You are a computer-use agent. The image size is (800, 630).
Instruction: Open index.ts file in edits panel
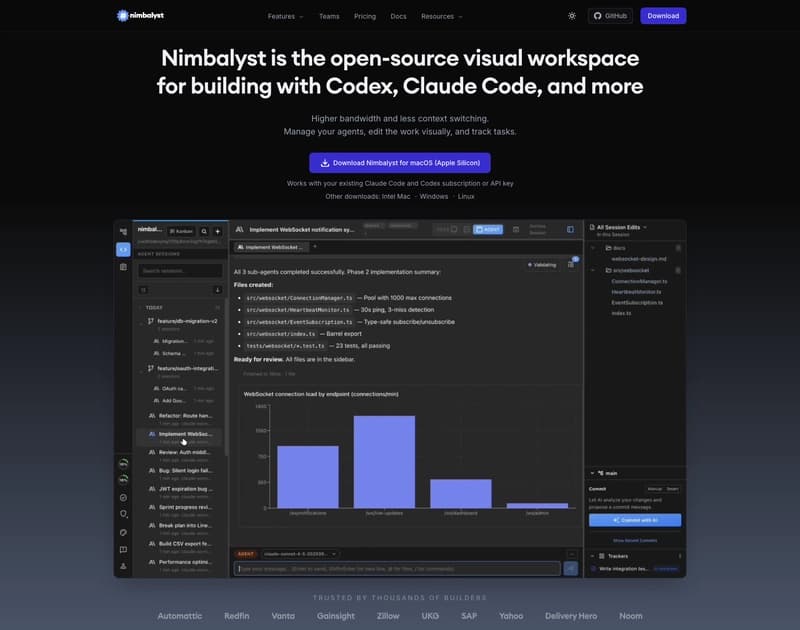621,313
